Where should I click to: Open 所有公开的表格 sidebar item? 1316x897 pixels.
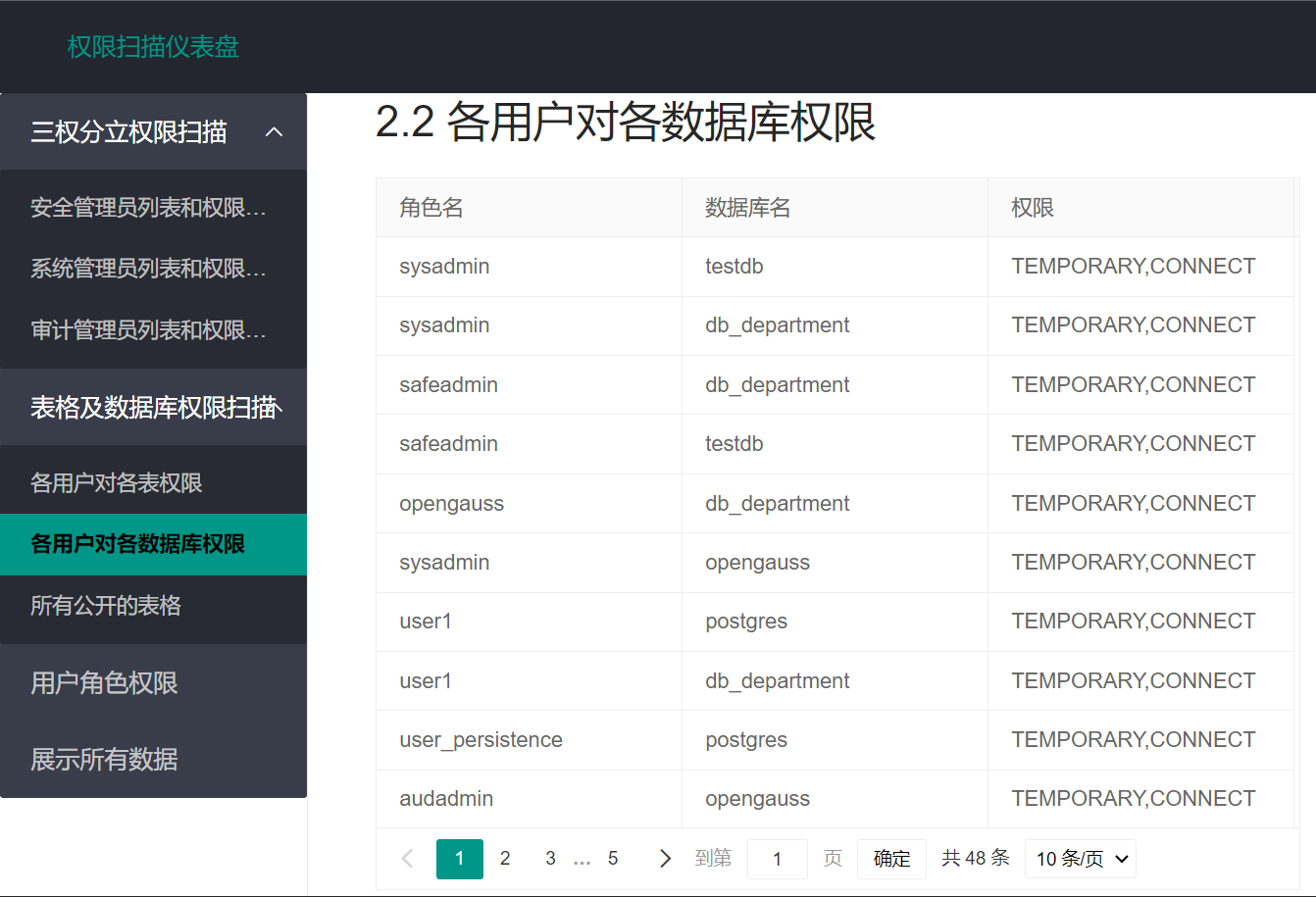point(153,606)
